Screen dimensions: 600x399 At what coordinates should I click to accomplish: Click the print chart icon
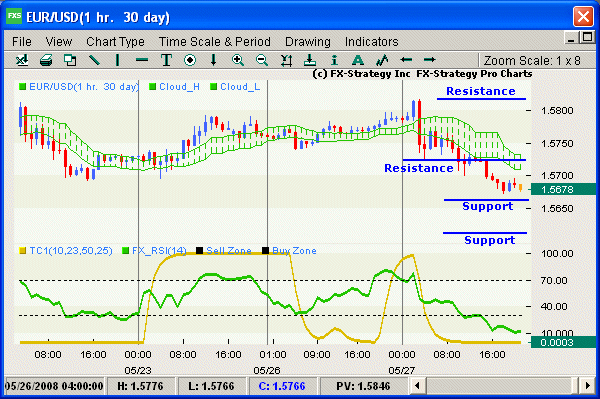click(46, 60)
